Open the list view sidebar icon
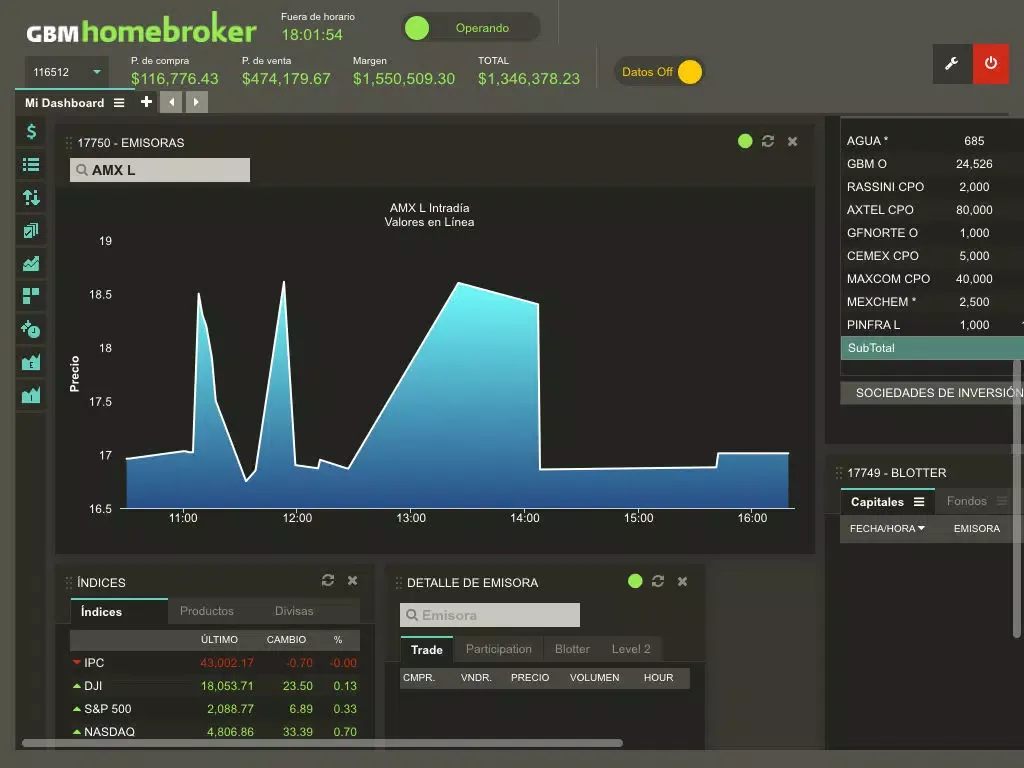 pos(31,165)
